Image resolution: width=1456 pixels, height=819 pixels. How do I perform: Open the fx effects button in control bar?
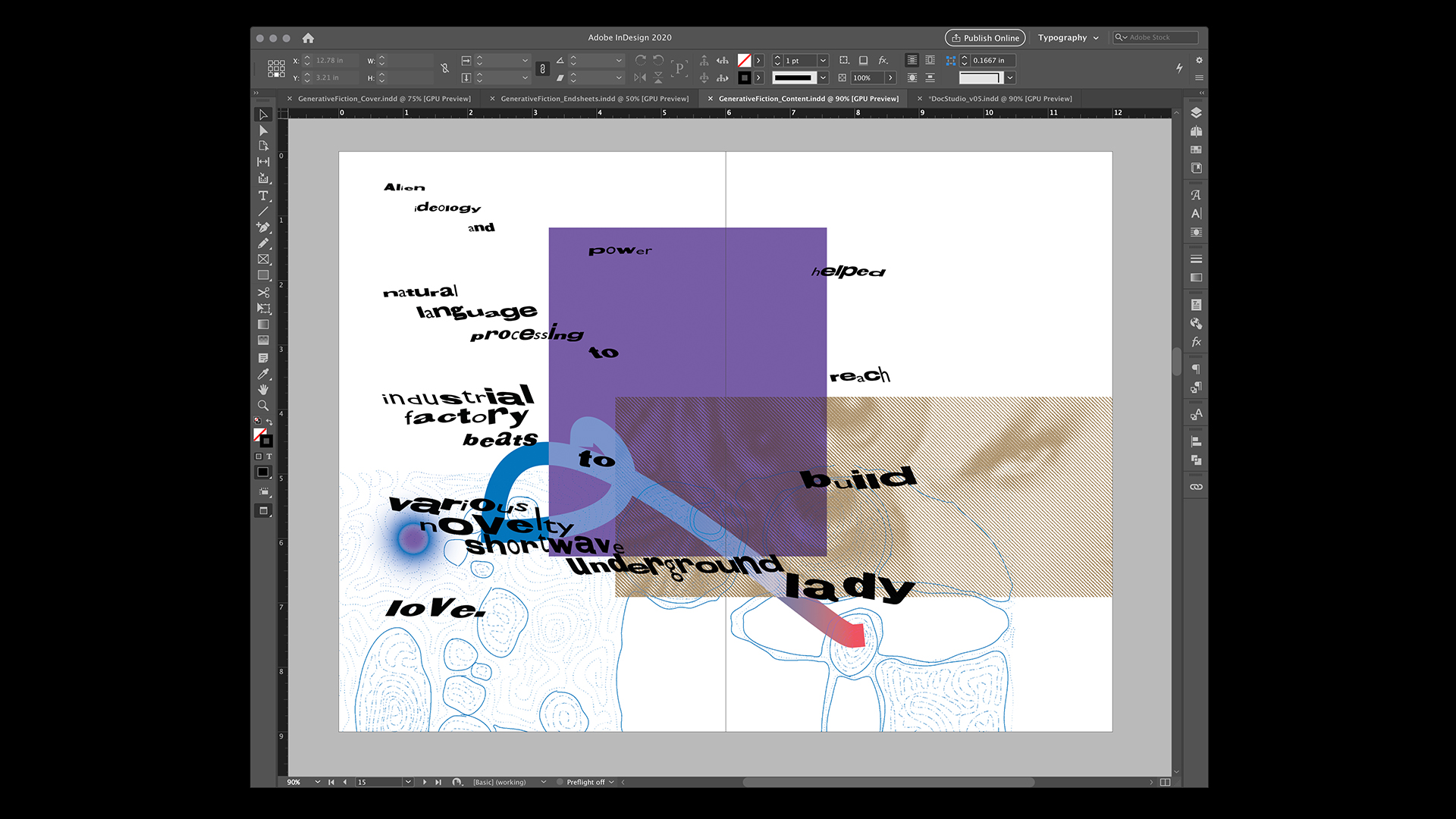click(883, 60)
